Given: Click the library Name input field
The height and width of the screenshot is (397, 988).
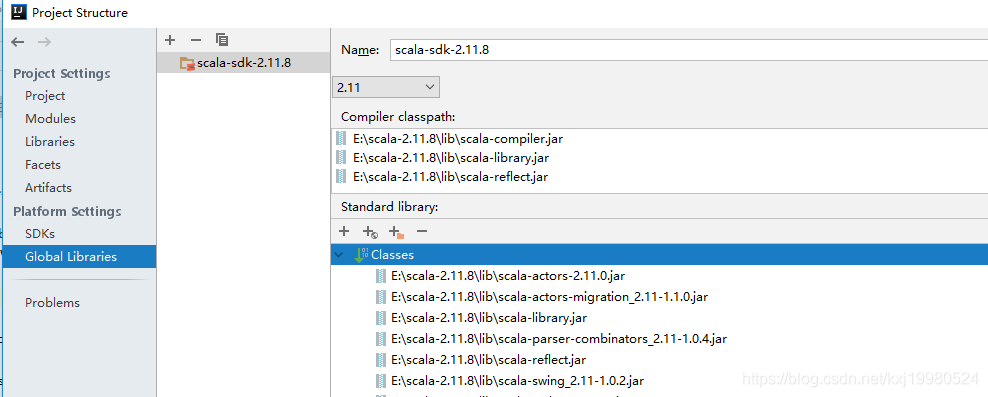Looking at the screenshot, I should click(x=689, y=50).
